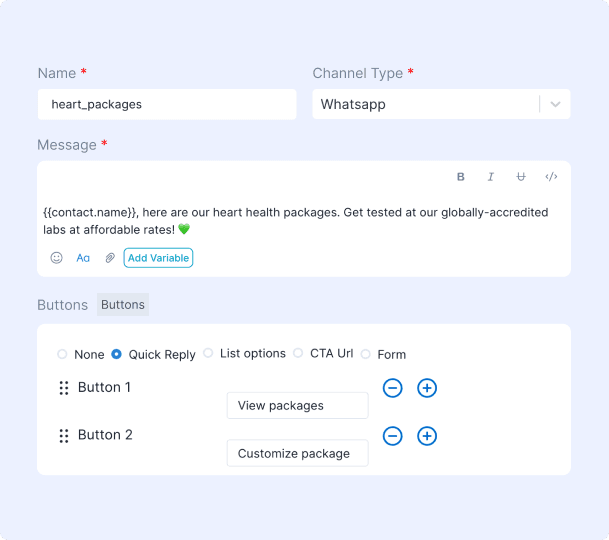
Task: Toggle strikethrough formatting in message
Action: pyautogui.click(x=521, y=177)
